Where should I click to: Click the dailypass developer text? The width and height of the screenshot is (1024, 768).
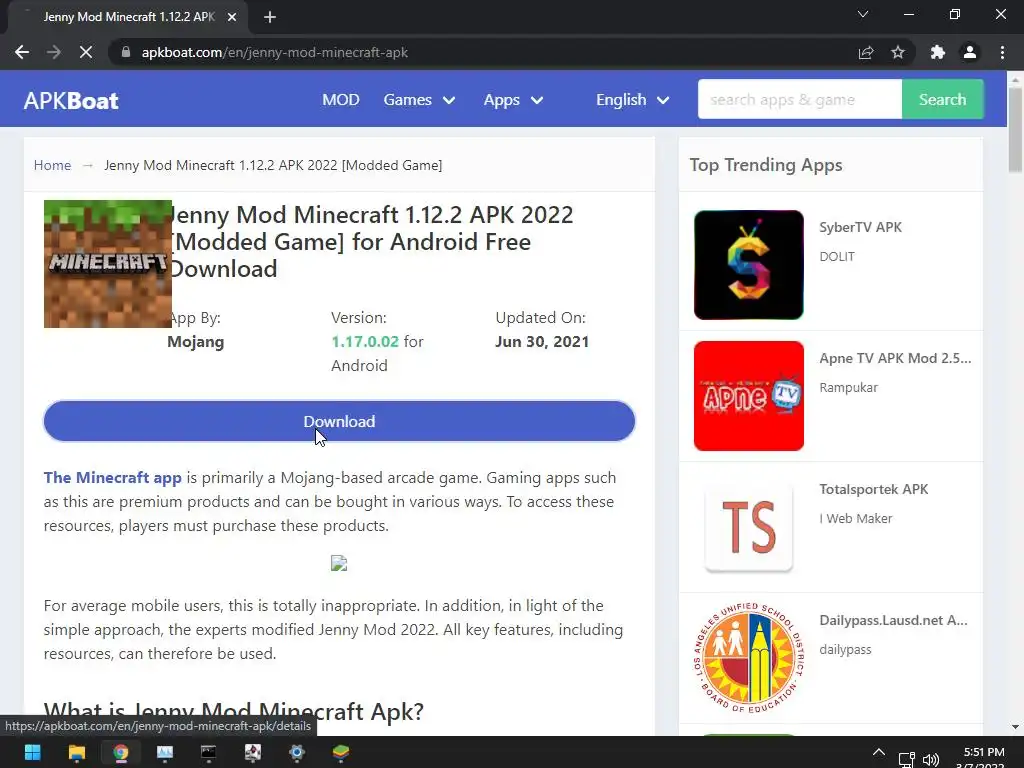point(845,650)
